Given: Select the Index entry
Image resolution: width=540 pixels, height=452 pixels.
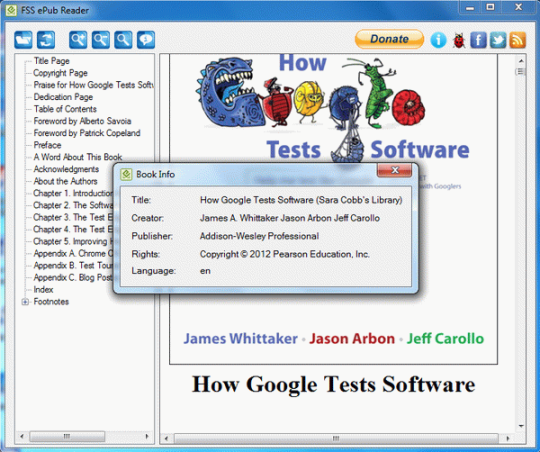Looking at the screenshot, I should [x=43, y=290].
